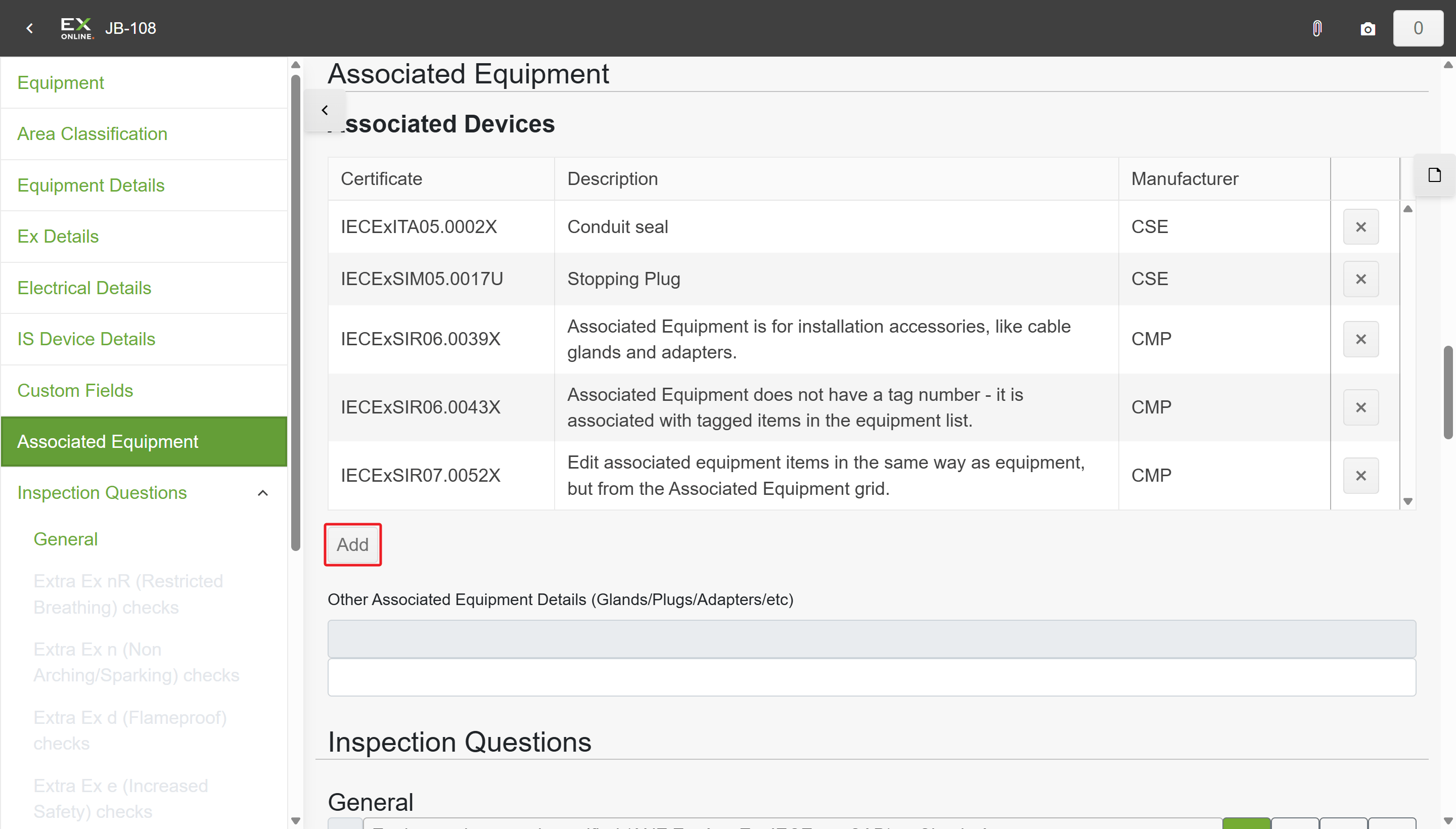Open the Equipment section
Viewport: 1456px width, 829px height.
144,82
